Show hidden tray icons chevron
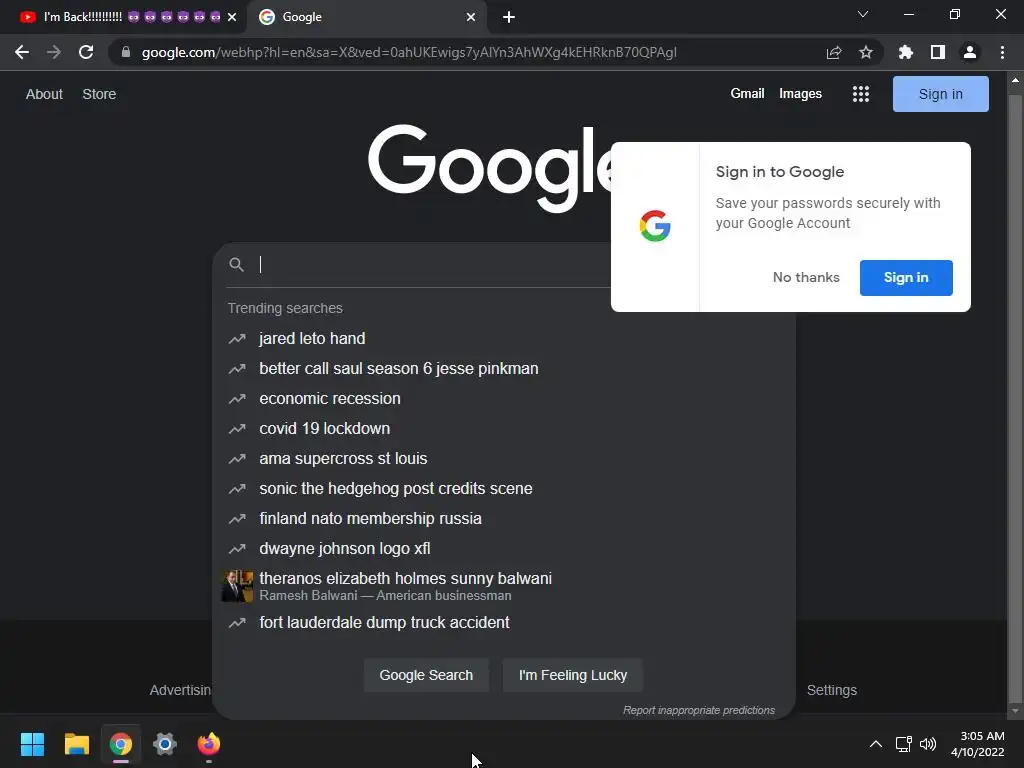 point(876,744)
